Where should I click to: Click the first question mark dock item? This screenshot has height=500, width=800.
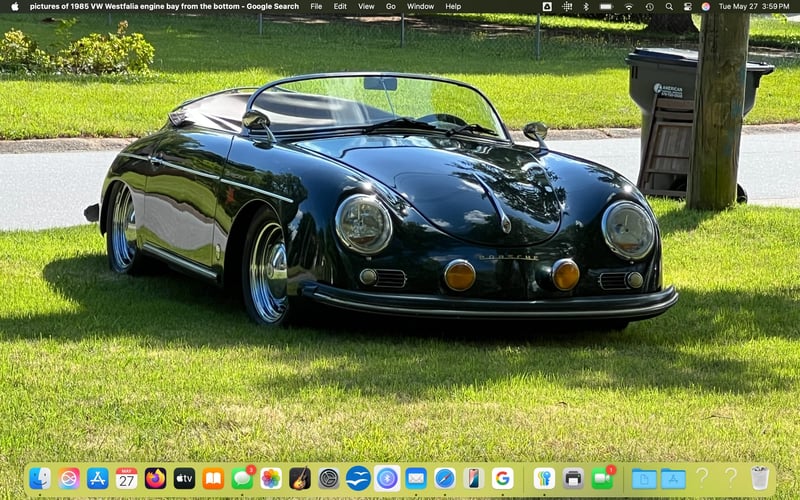click(702, 477)
